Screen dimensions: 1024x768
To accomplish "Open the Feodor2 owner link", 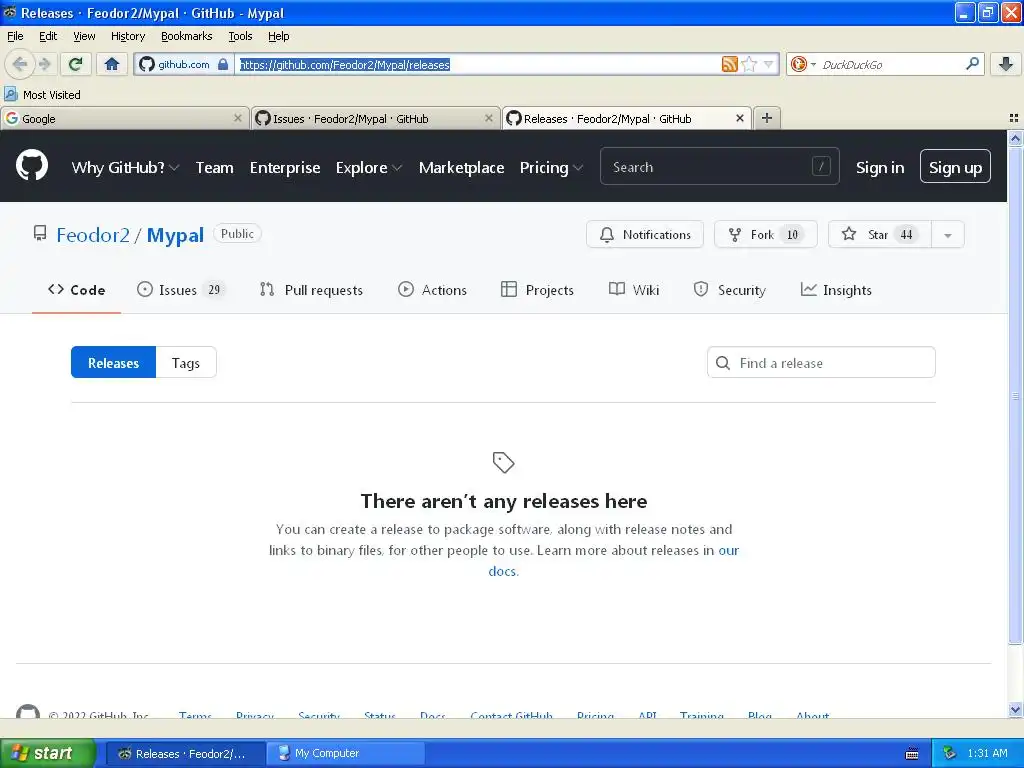I will (x=93, y=234).
